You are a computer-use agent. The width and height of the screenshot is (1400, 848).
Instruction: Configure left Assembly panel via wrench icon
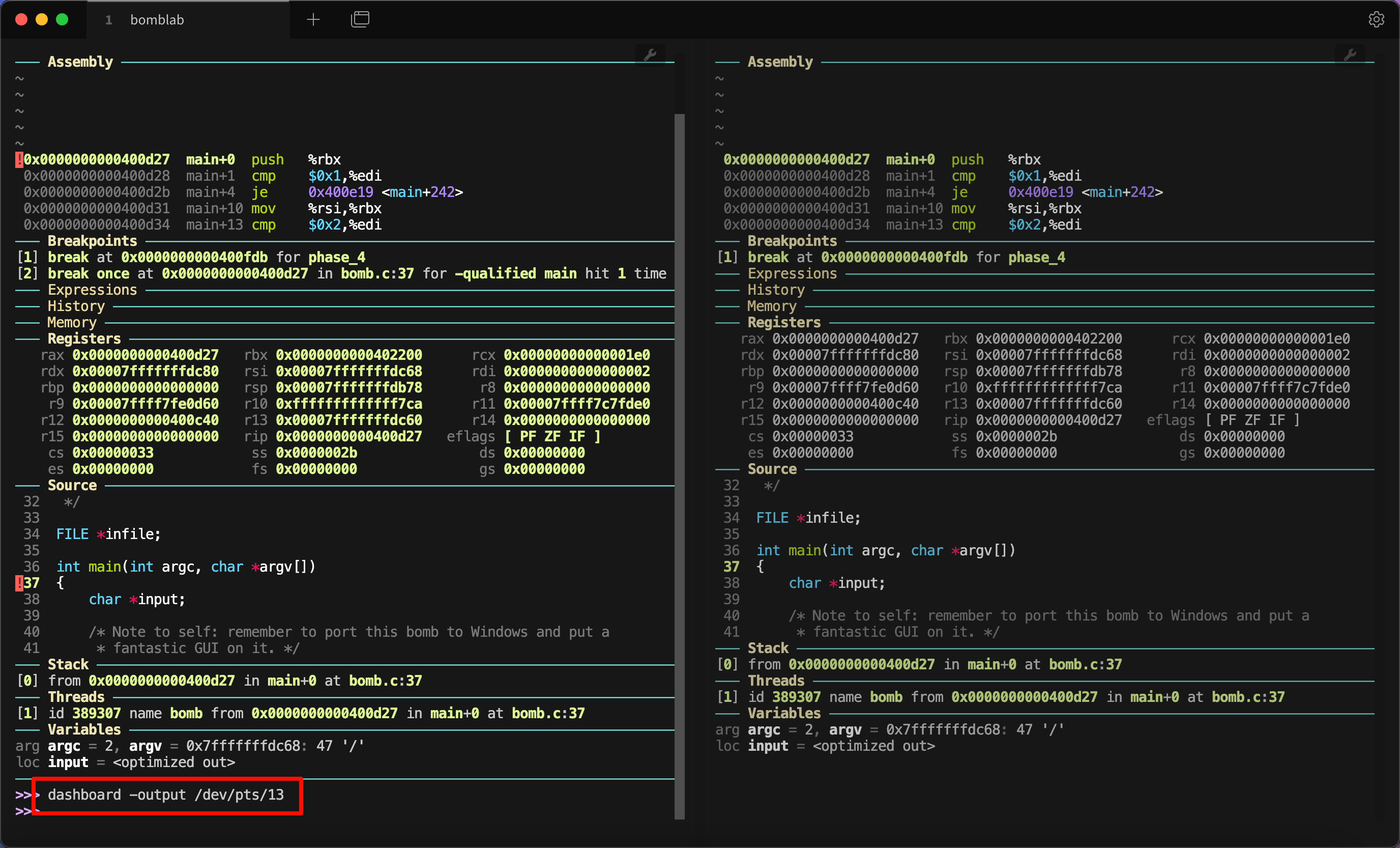click(x=650, y=55)
